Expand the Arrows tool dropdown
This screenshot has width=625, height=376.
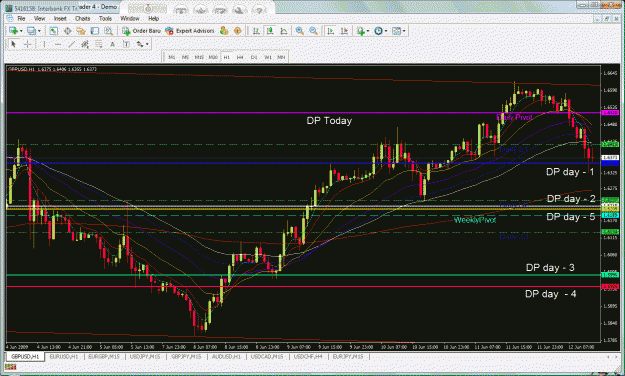(x=147, y=45)
